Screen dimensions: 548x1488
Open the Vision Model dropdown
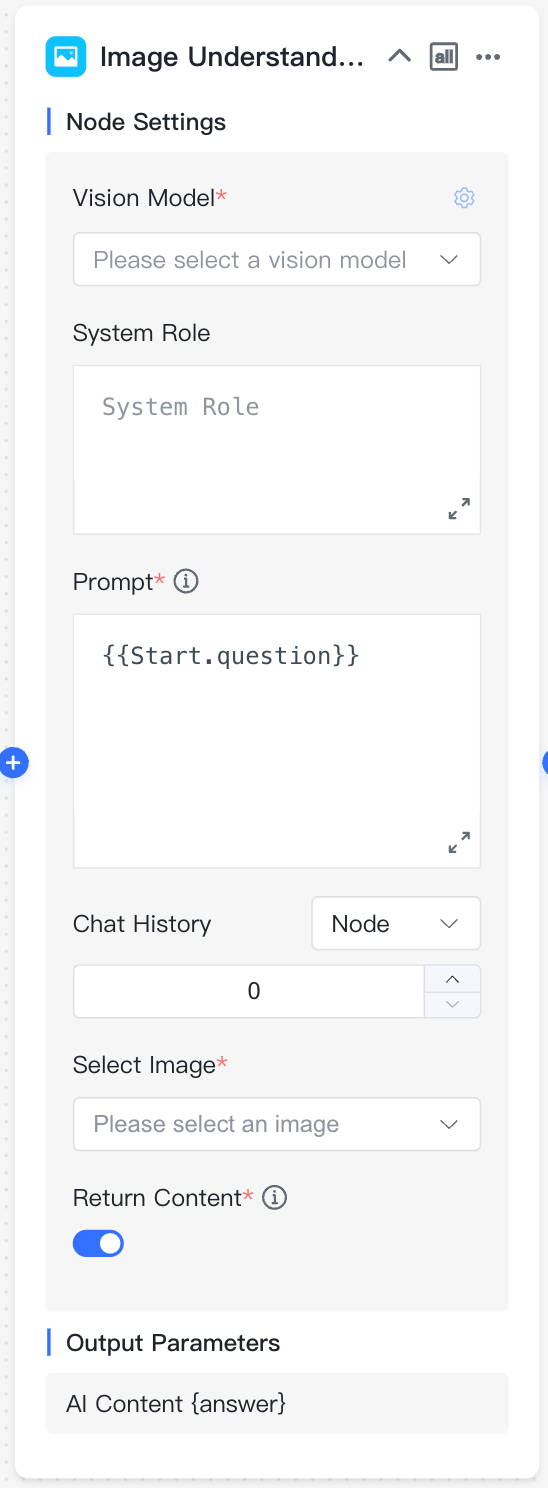click(x=277, y=260)
